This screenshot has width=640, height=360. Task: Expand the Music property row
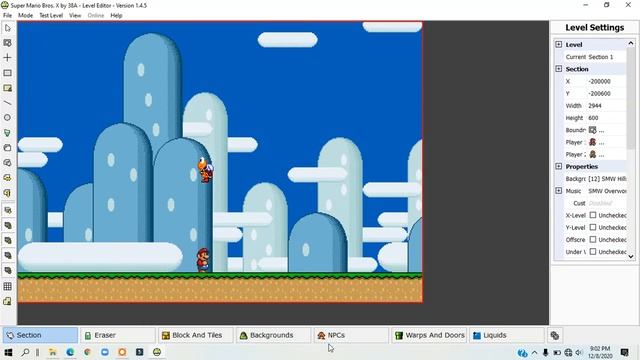pyautogui.click(x=559, y=191)
